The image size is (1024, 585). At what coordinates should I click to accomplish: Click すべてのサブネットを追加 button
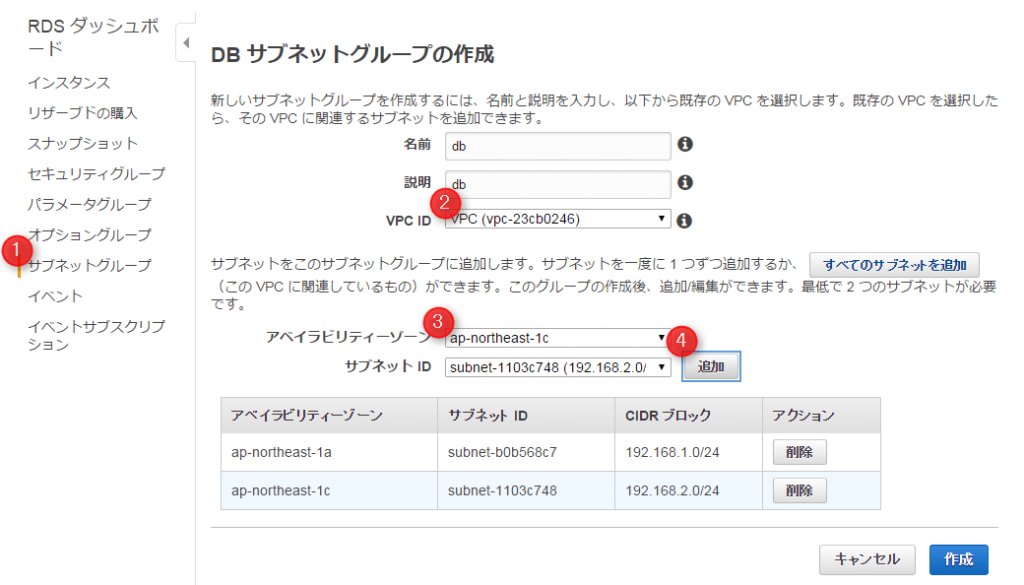click(894, 265)
